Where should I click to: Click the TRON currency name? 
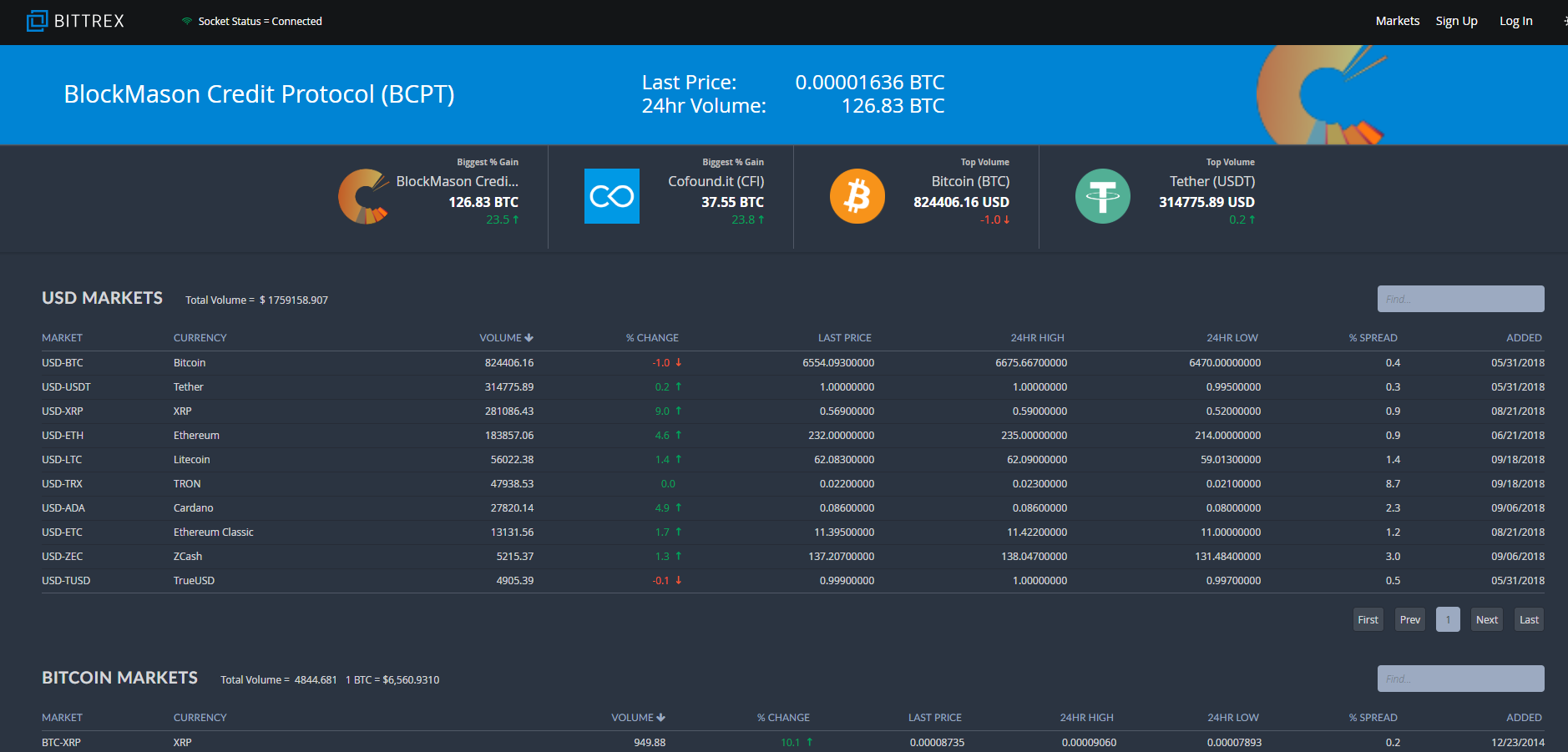(x=187, y=484)
